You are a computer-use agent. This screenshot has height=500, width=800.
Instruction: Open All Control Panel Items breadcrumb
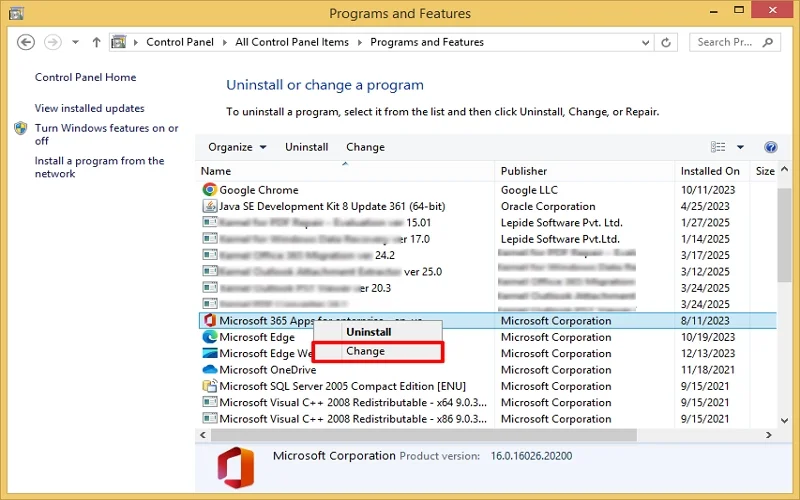coord(292,42)
